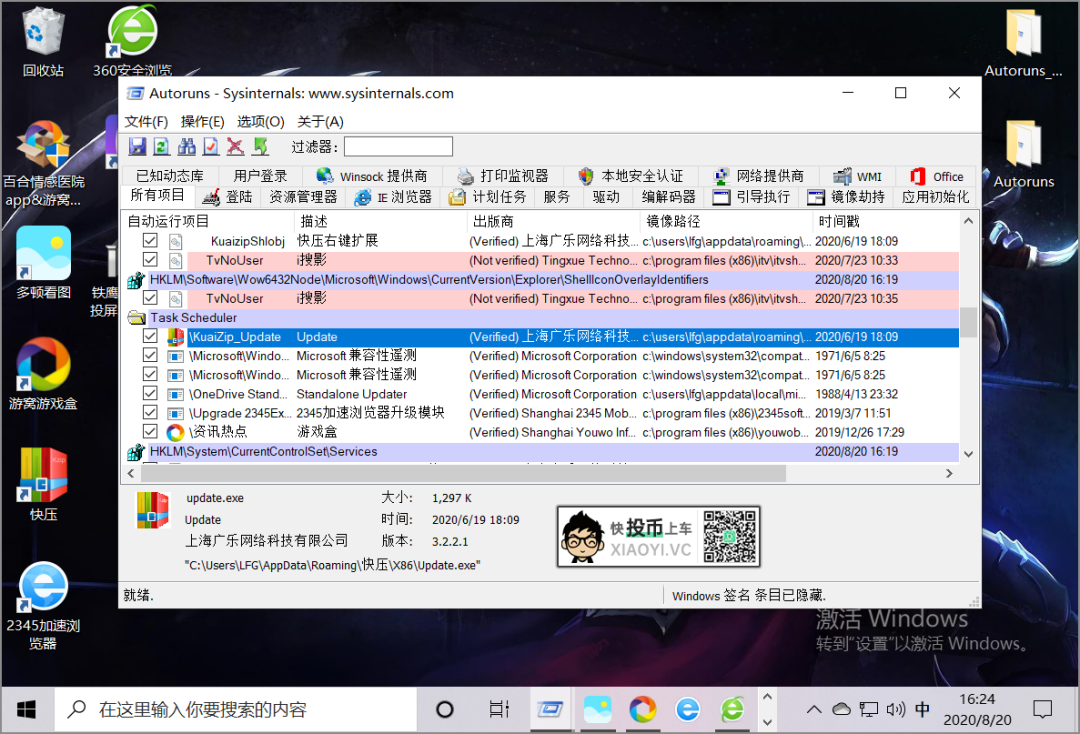
Task: Open Find using the binoculars icon
Action: (187, 147)
